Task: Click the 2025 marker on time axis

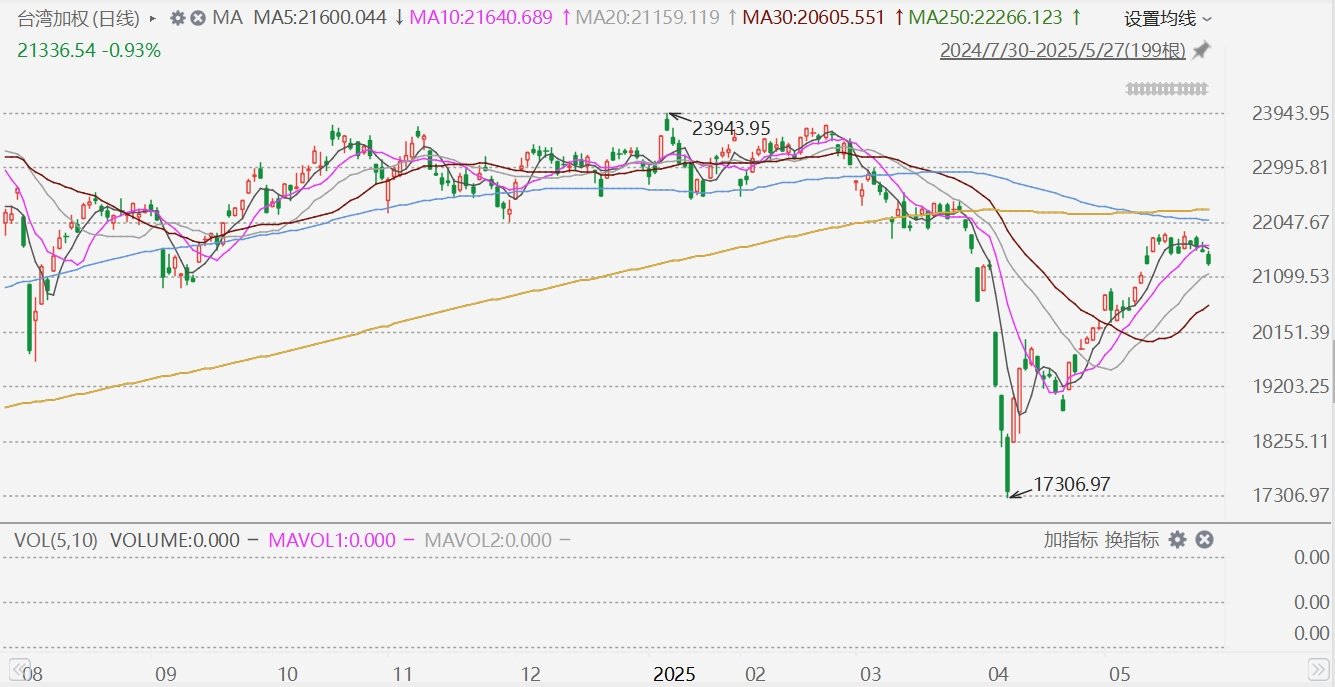Action: pos(674,673)
